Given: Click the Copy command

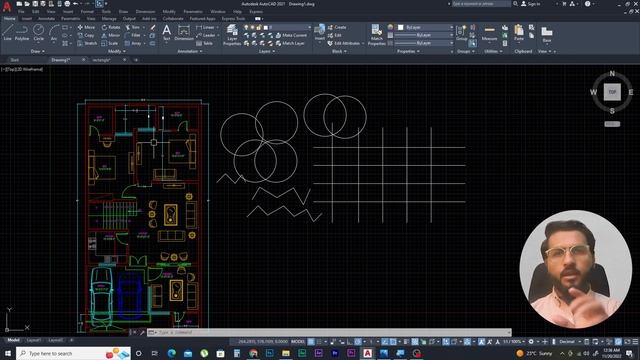Looking at the screenshot, I should tap(86, 36).
